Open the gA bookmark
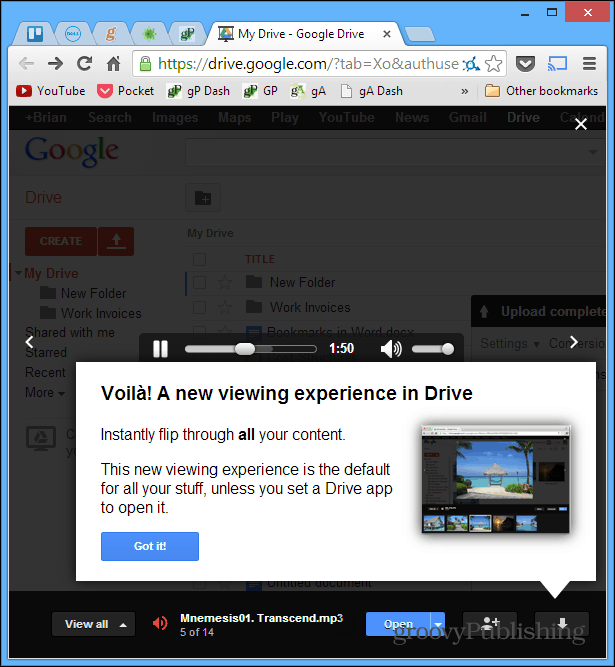 pos(308,91)
